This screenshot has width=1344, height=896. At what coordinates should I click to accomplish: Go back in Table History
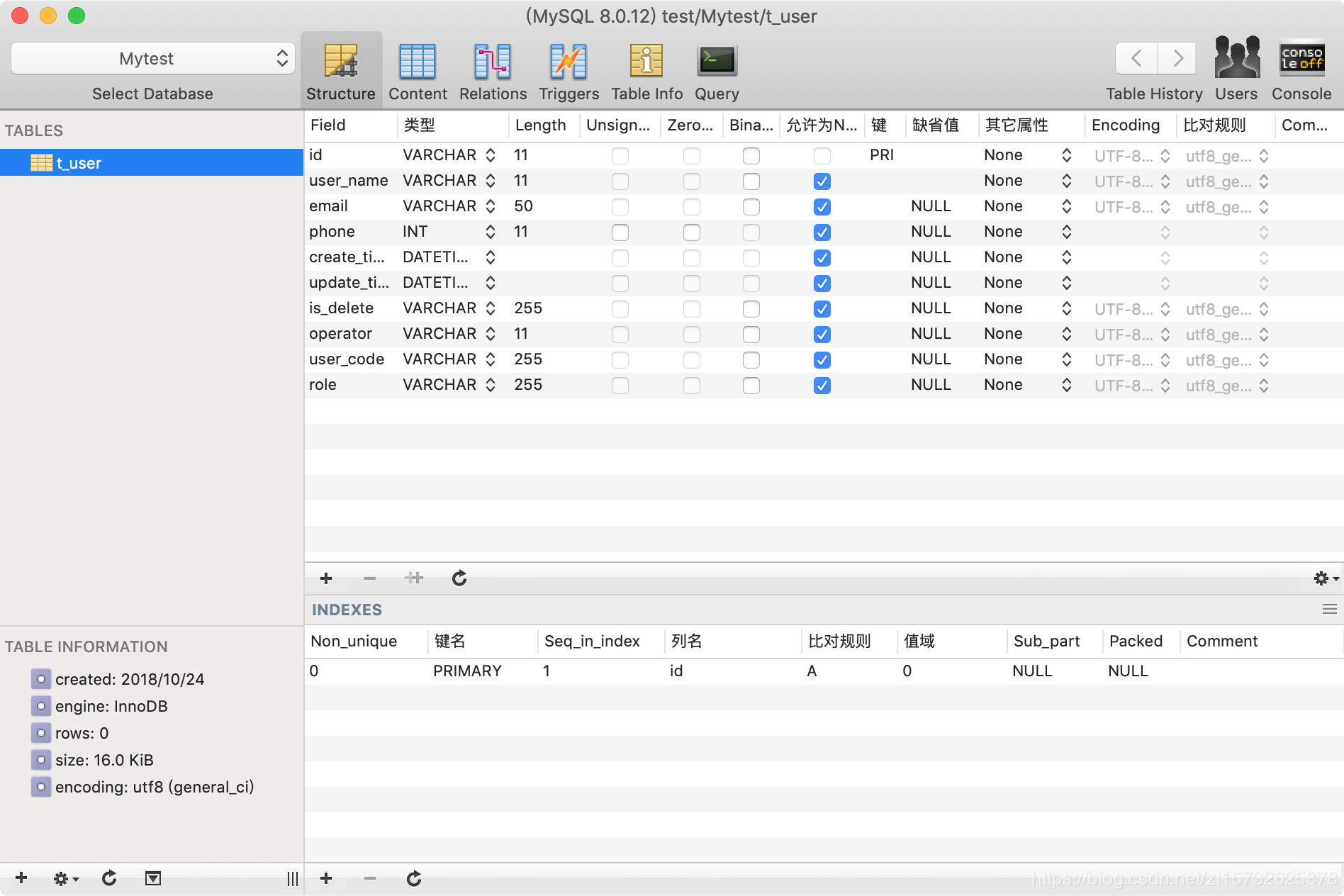(x=1136, y=58)
